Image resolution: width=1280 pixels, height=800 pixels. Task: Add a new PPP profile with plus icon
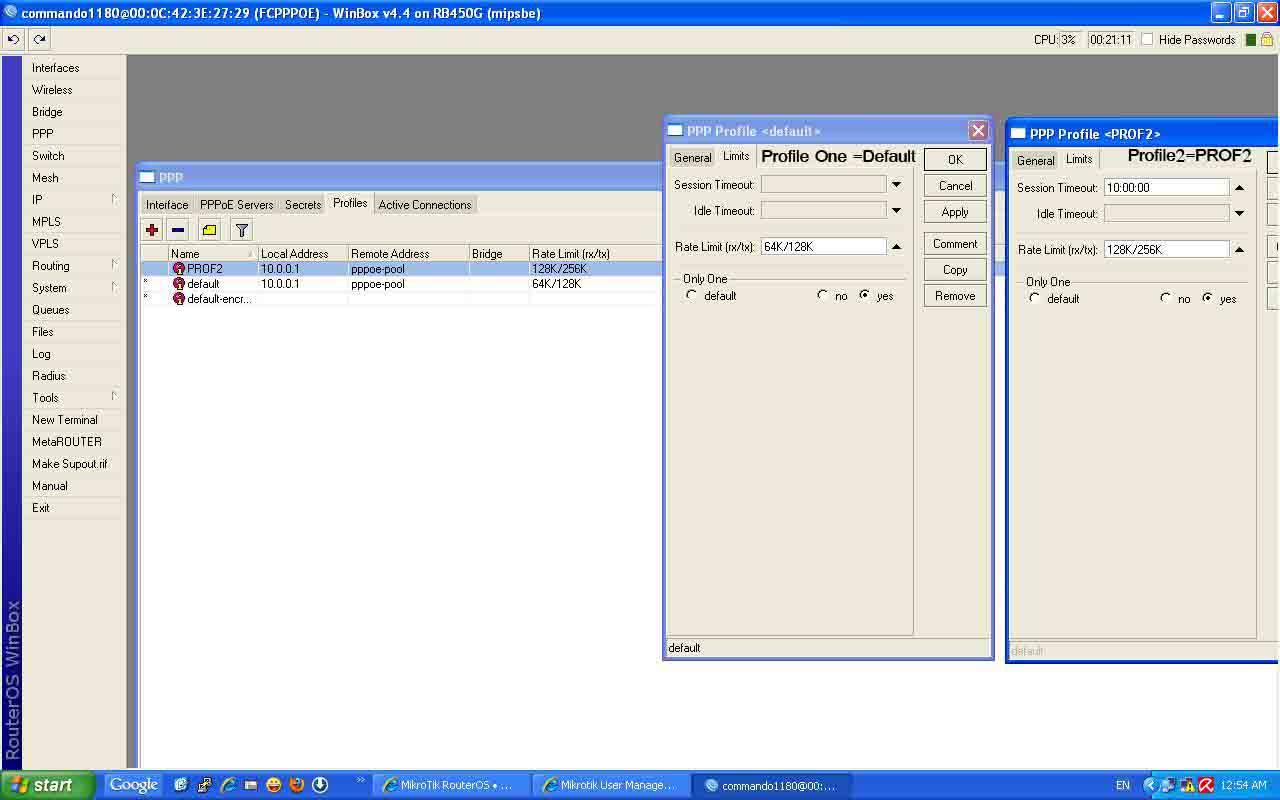(152, 230)
